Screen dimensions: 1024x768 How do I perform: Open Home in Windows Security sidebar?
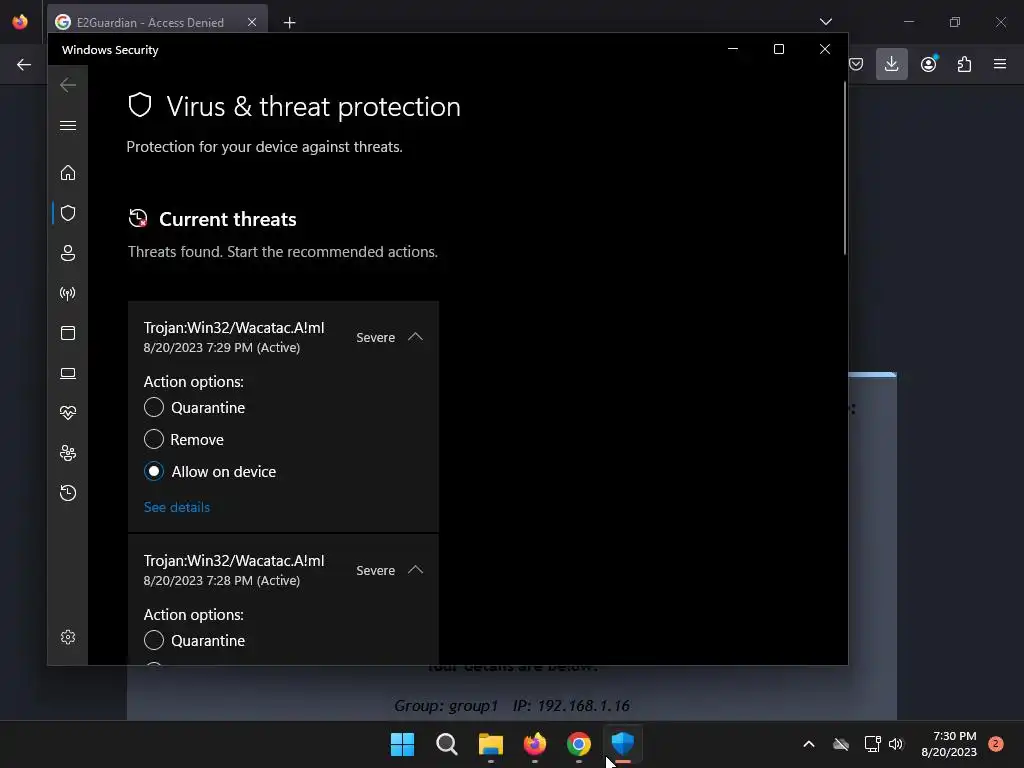pos(68,172)
